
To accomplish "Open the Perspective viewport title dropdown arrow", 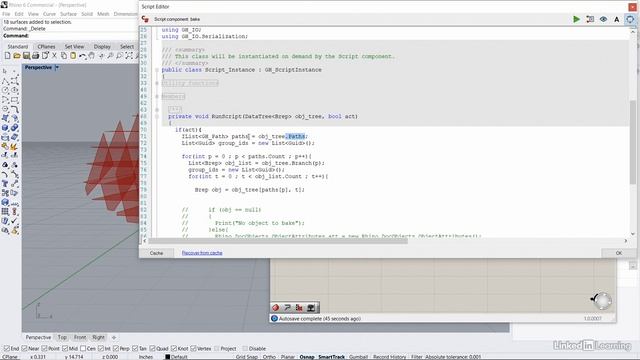I will point(57,67).
